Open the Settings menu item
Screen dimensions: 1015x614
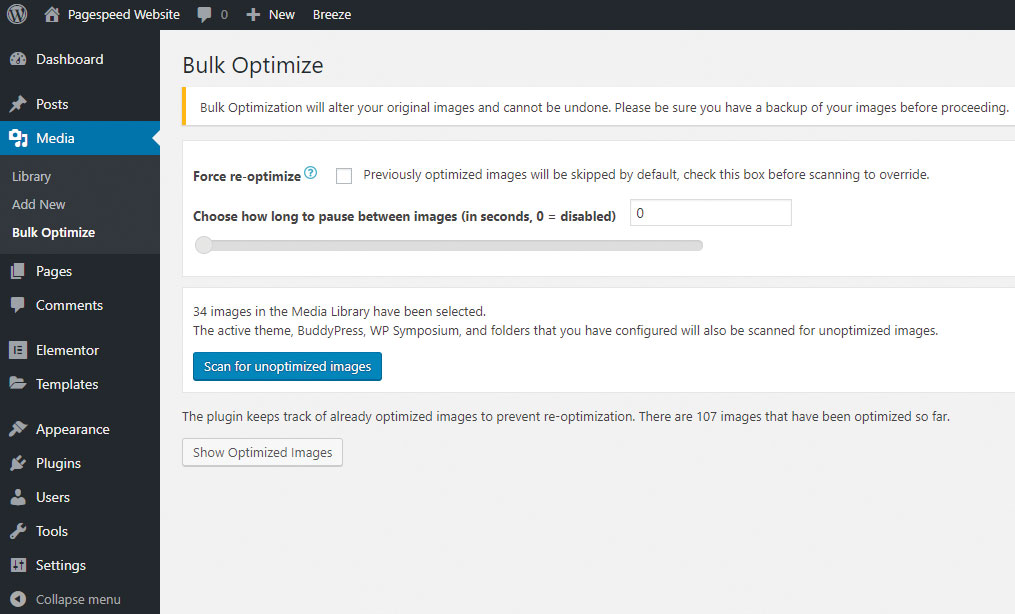click(x=60, y=565)
